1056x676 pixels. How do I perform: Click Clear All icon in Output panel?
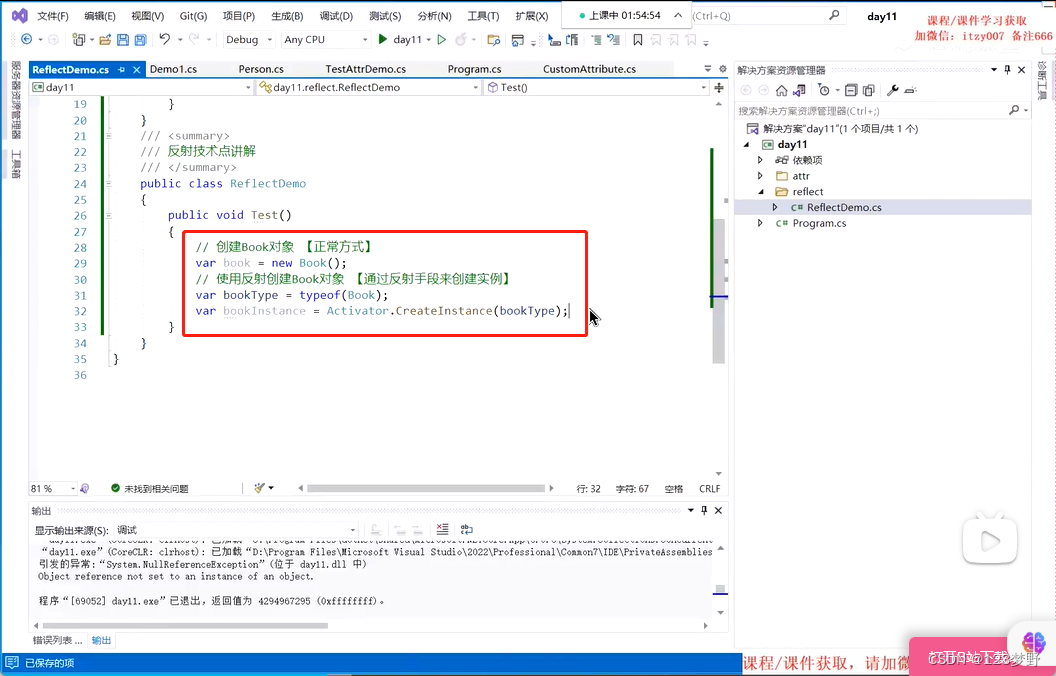tap(442, 529)
